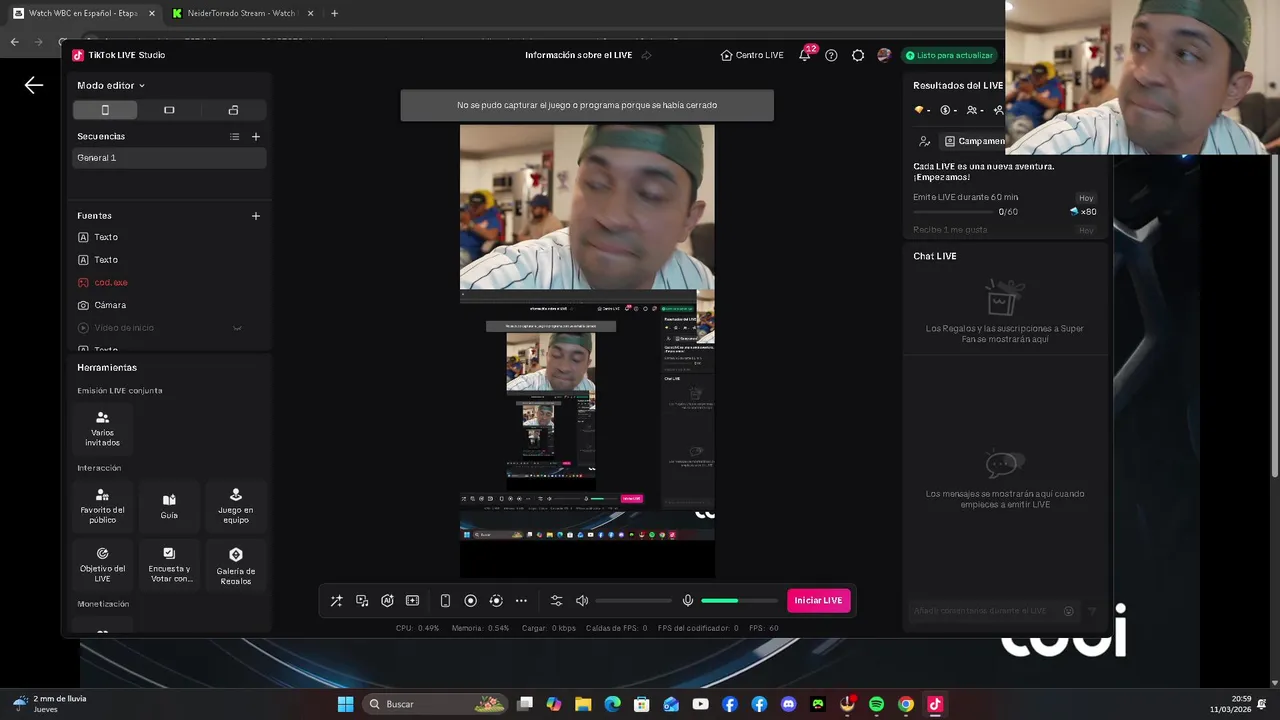The height and width of the screenshot is (720, 1280).
Task: Select the dual-screen layout mode
Action: pyautogui.click(x=233, y=110)
